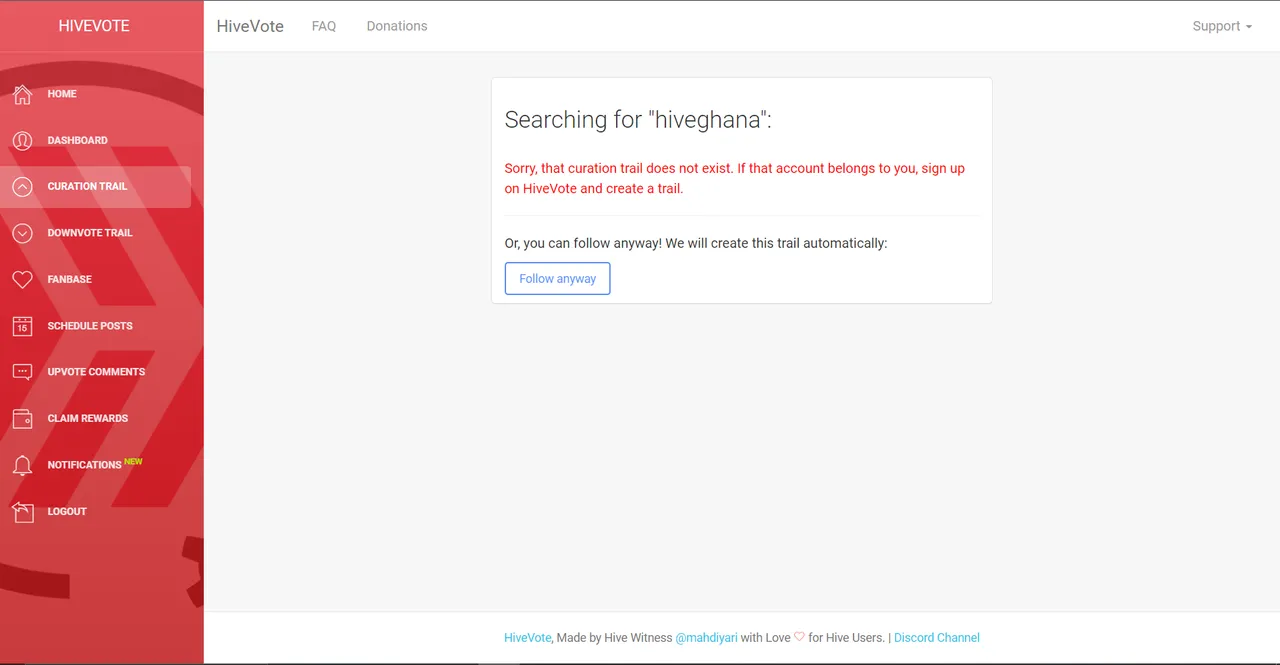Open the Home sidebar item
The image size is (1280, 665).
[x=96, y=94]
